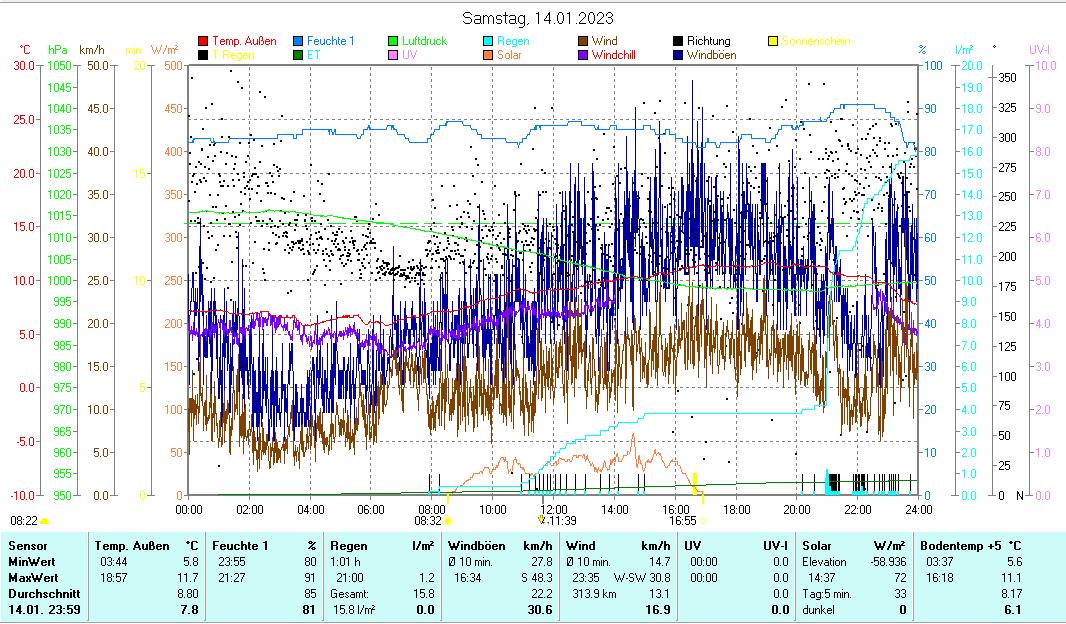The width and height of the screenshot is (1066, 624).
Task: Toggle the dark green ET legend entry
Action: click(x=298, y=55)
